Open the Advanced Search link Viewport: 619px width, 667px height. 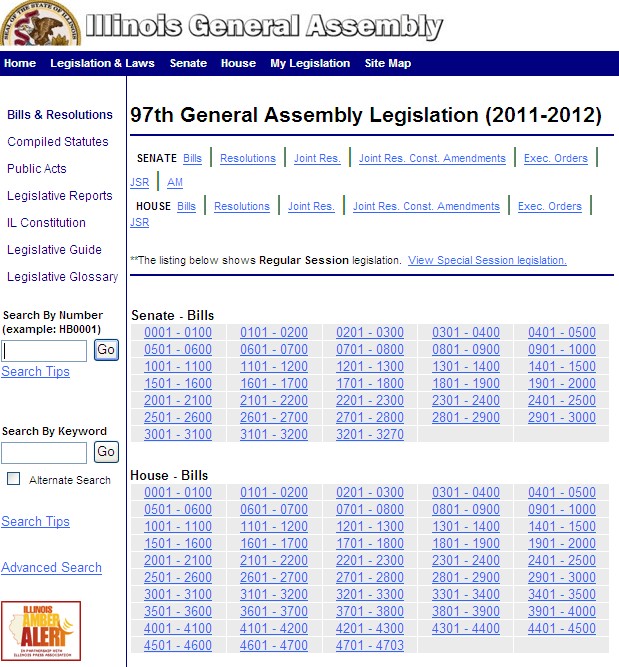[51, 567]
